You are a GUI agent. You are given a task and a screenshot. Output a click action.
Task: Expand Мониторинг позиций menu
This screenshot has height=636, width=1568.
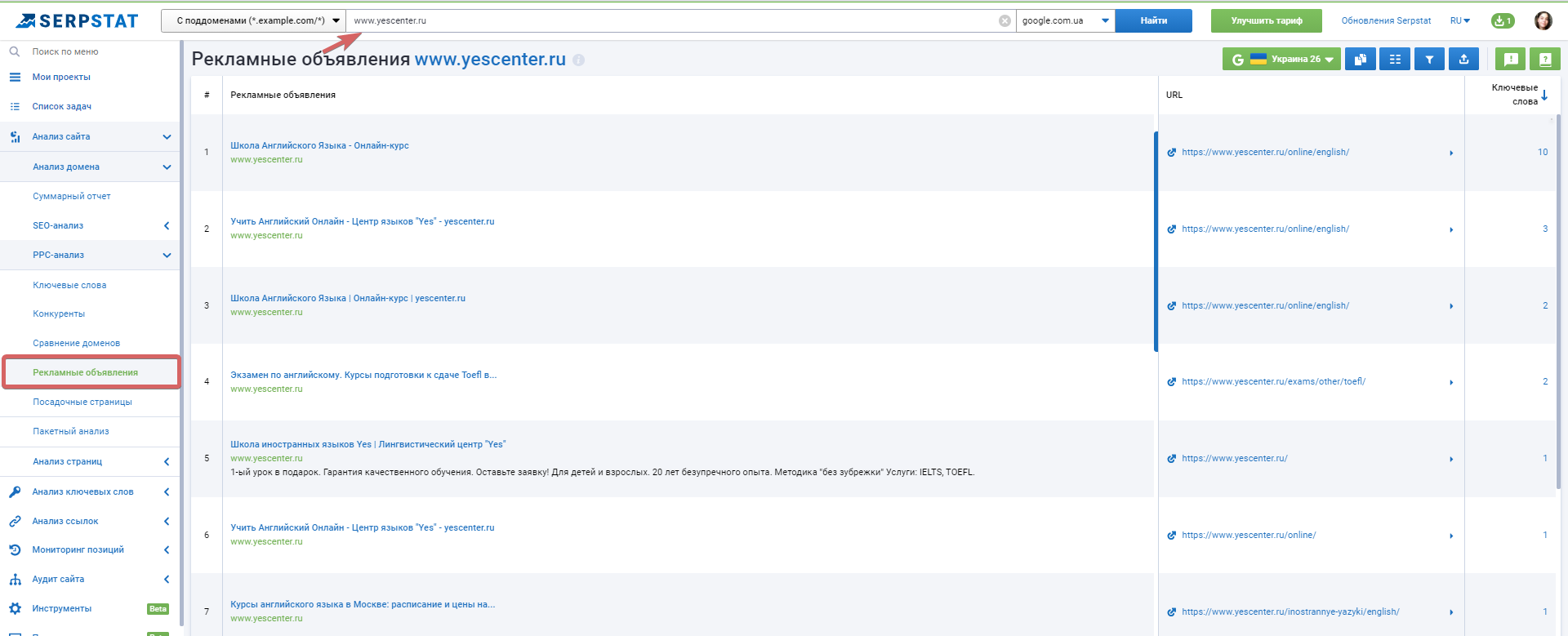pyautogui.click(x=167, y=550)
